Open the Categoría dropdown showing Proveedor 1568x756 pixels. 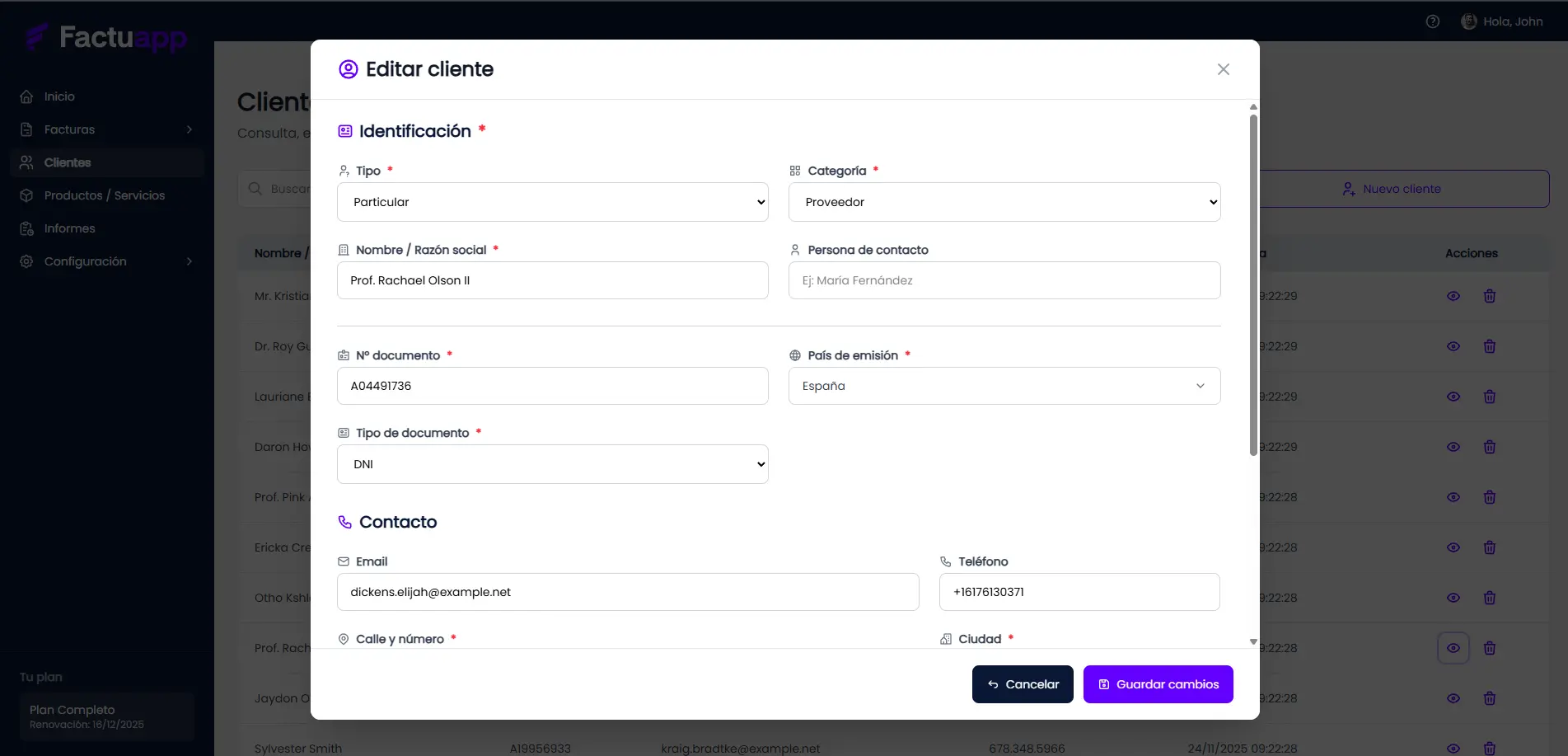click(x=1004, y=202)
